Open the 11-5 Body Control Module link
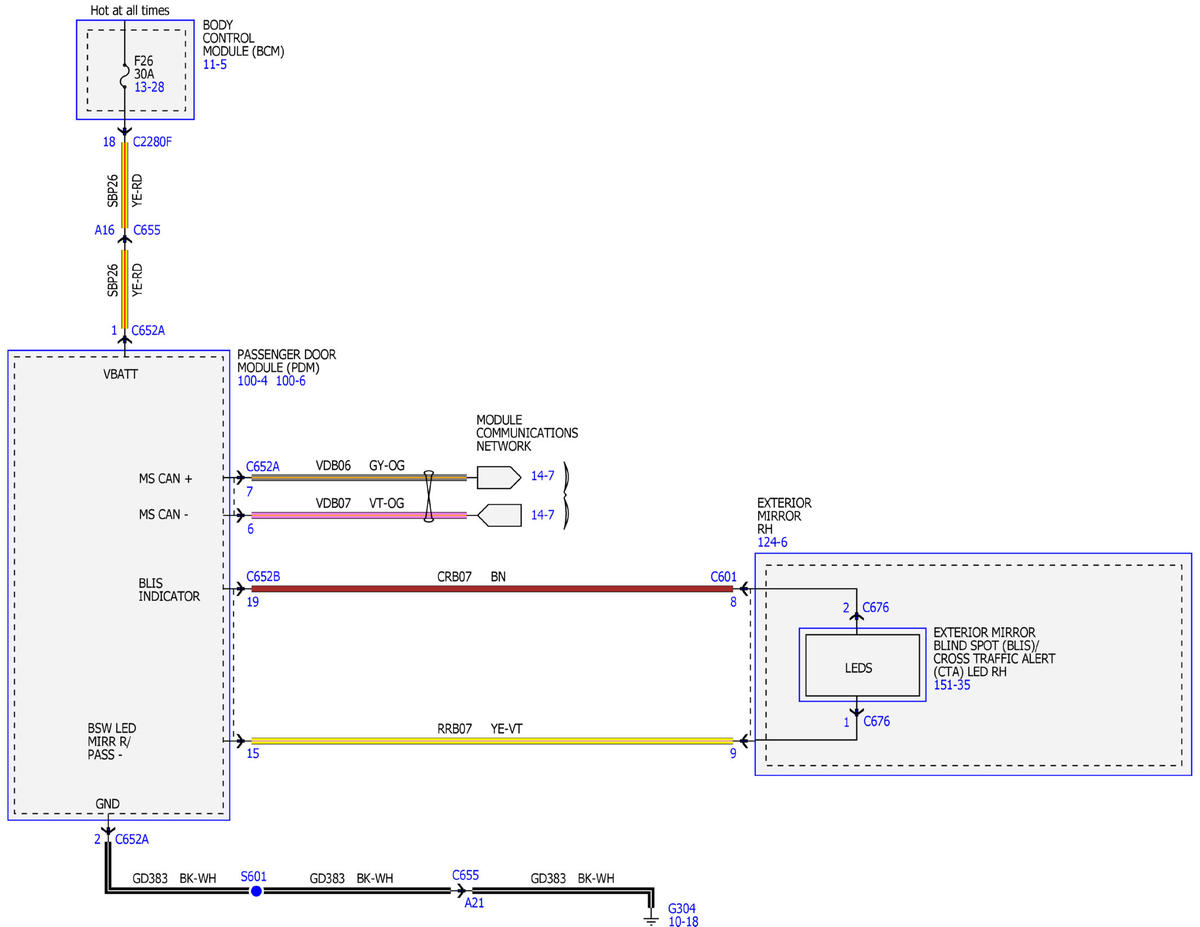Viewport: 1200px width, 927px height. pyautogui.click(x=215, y=65)
